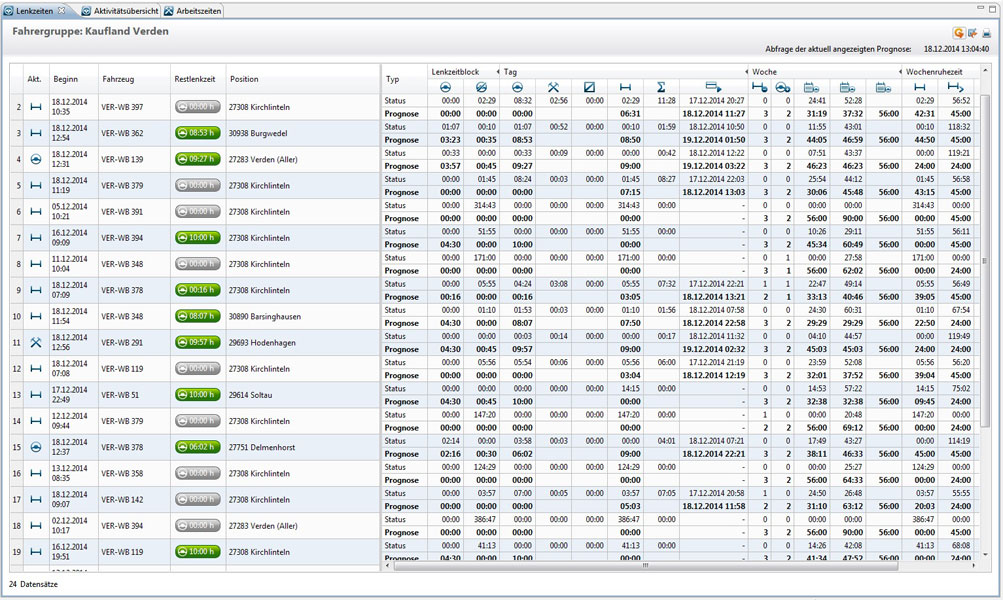Click the activity icon in row 11
This screenshot has height=600, width=1003.
[x=35, y=342]
